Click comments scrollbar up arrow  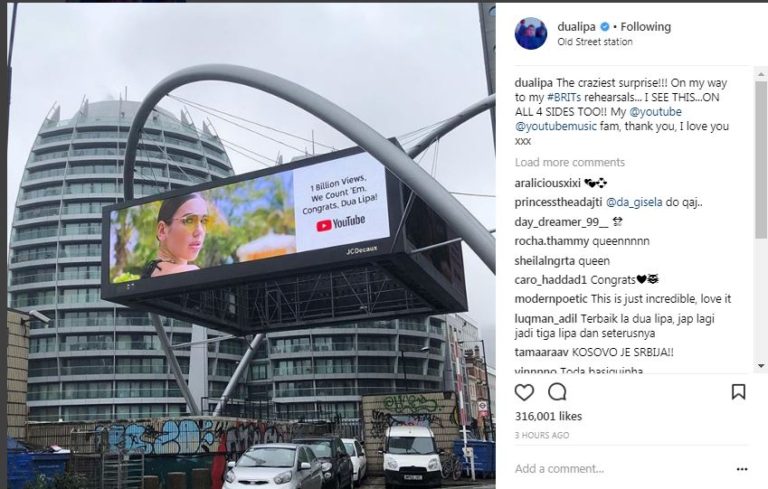point(761,74)
